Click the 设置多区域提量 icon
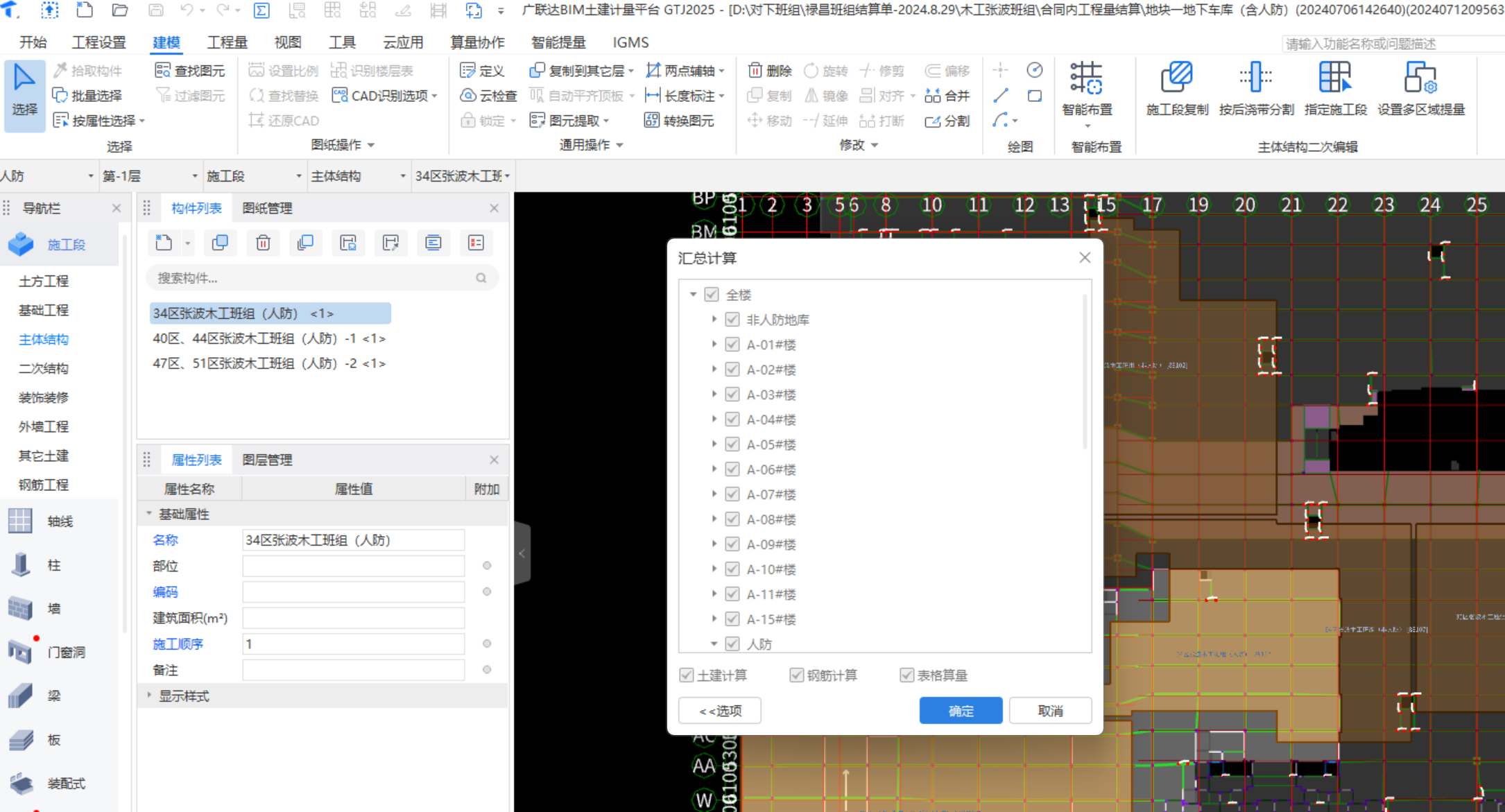 click(x=1420, y=78)
